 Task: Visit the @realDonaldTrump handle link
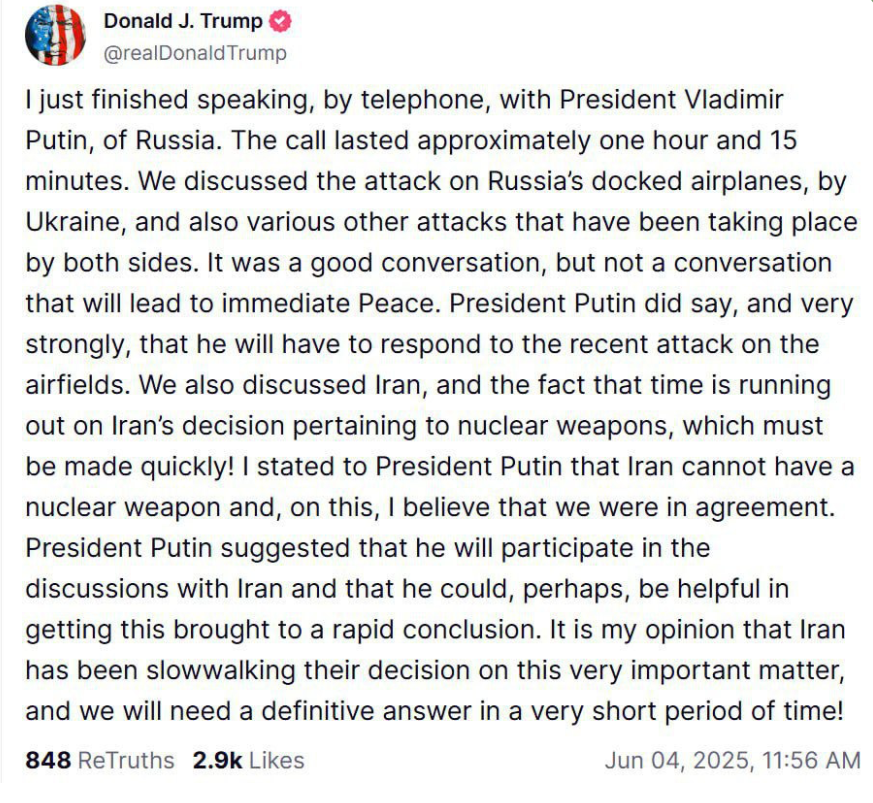tap(195, 53)
